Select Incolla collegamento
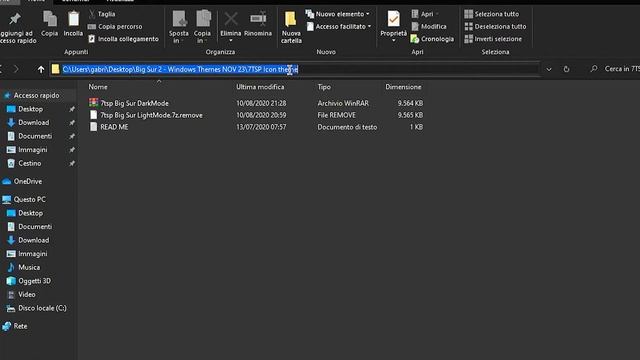The height and width of the screenshot is (360, 640). point(123,39)
